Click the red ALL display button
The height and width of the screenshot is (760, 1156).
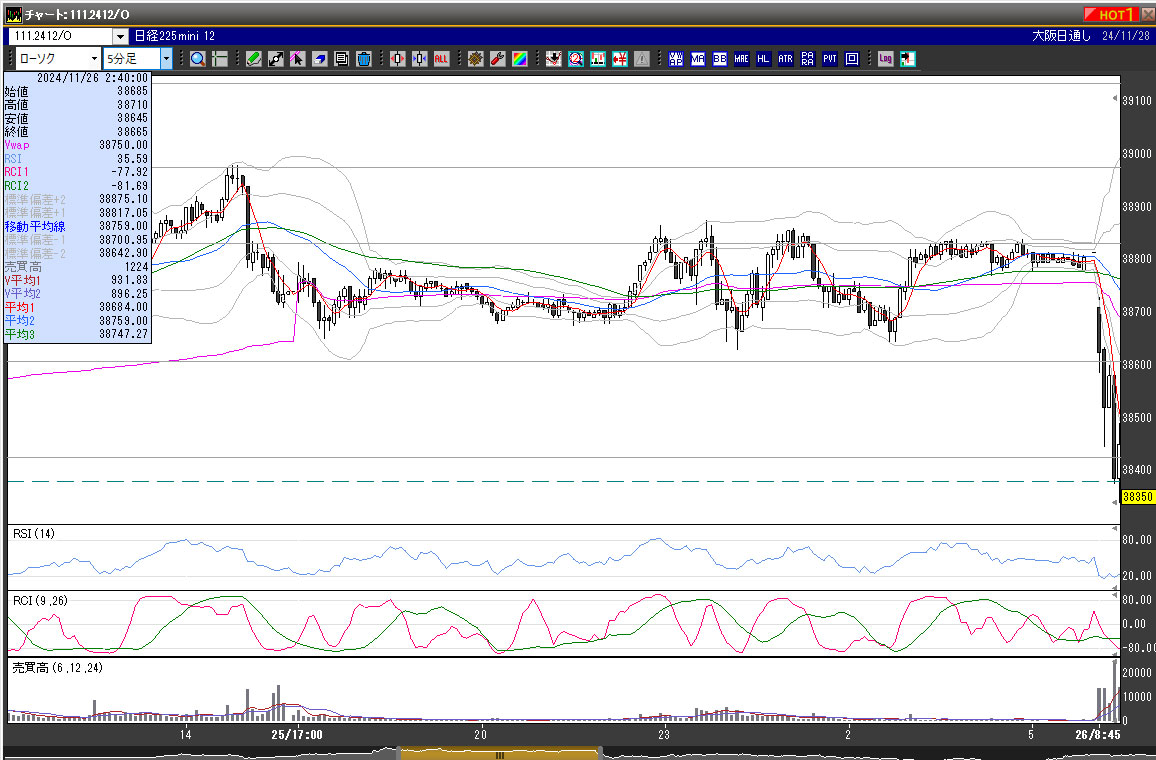(x=442, y=59)
